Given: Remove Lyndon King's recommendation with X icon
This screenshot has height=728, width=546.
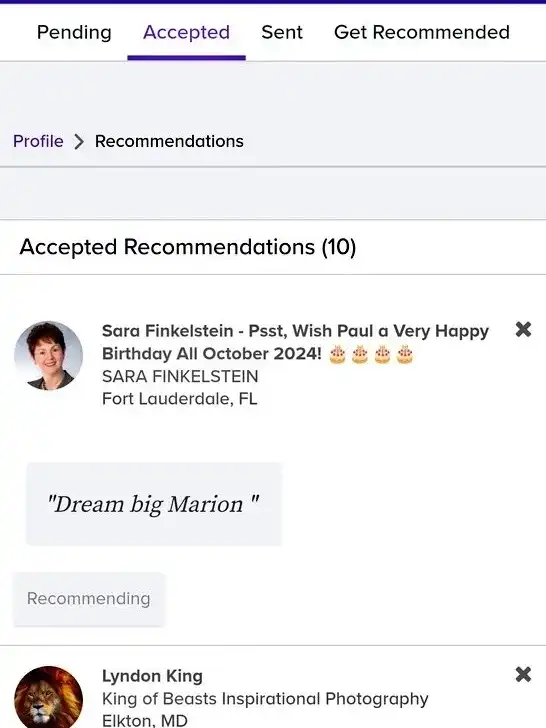Looking at the screenshot, I should point(523,674).
